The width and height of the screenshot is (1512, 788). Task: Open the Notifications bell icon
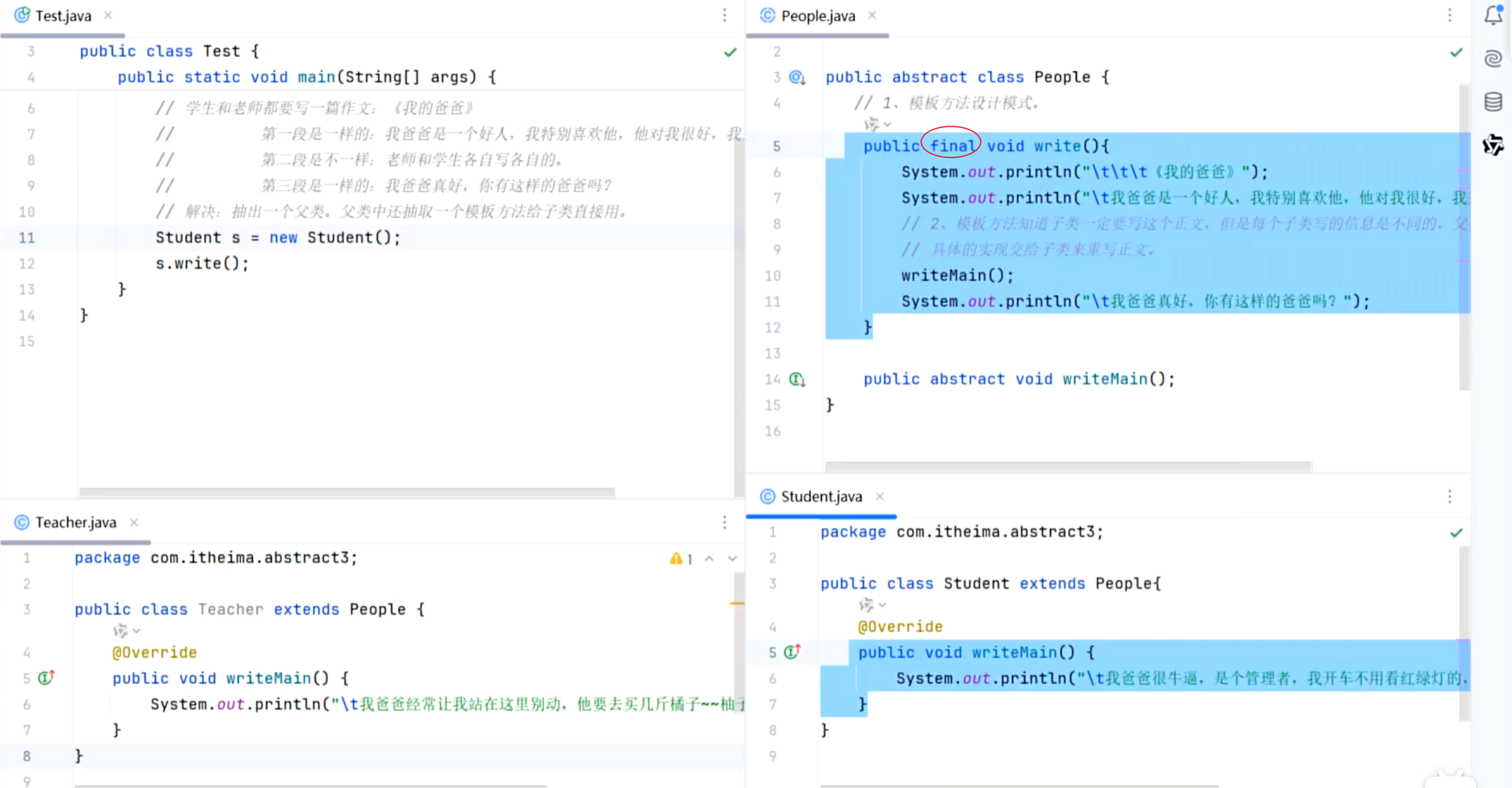(1493, 15)
